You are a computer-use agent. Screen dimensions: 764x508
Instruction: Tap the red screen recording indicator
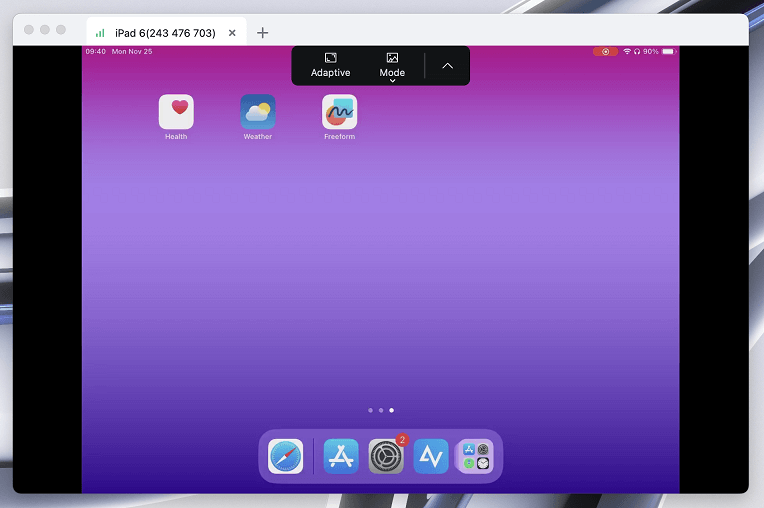pyautogui.click(x=605, y=51)
